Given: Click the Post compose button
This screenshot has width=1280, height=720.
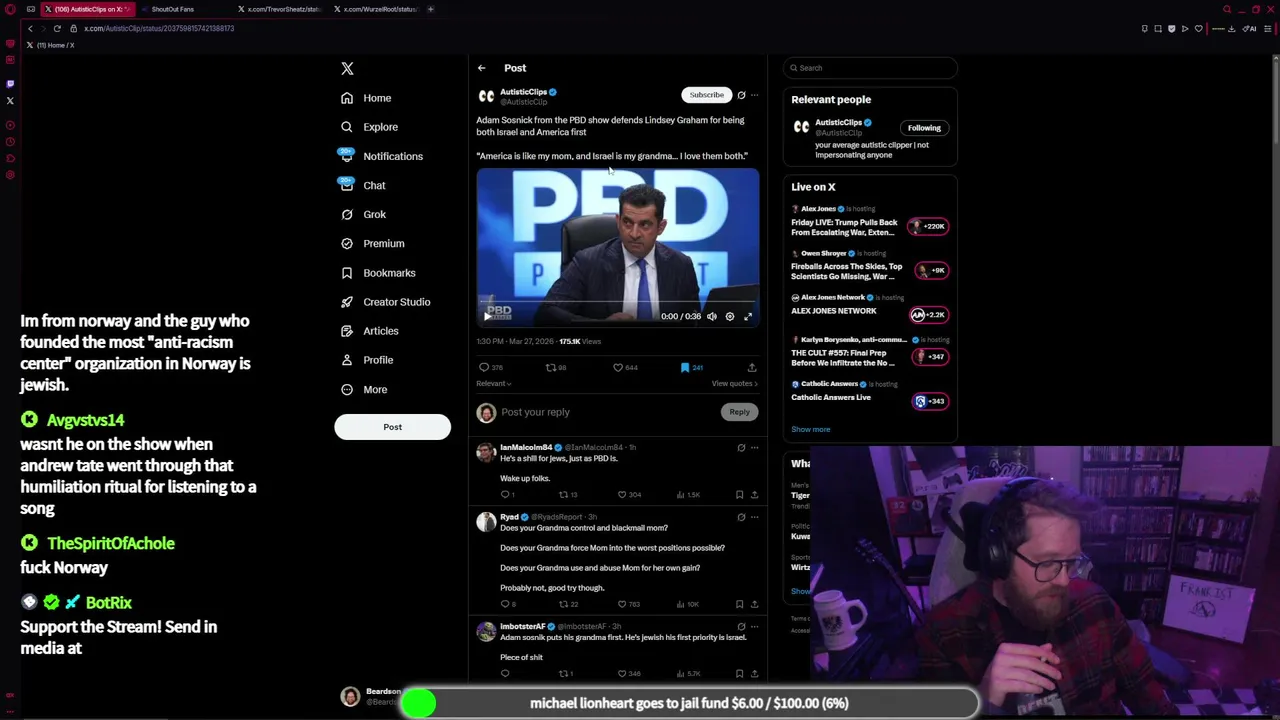Looking at the screenshot, I should point(392,427).
